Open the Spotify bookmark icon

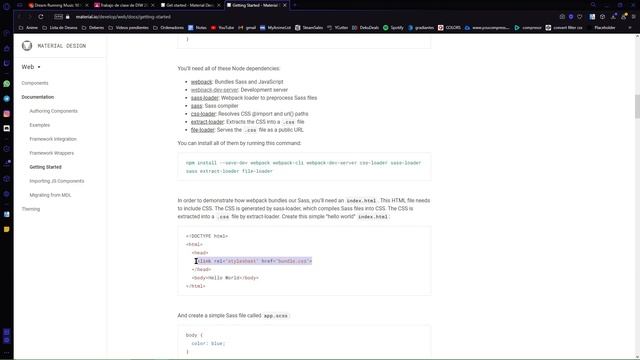coord(386,28)
